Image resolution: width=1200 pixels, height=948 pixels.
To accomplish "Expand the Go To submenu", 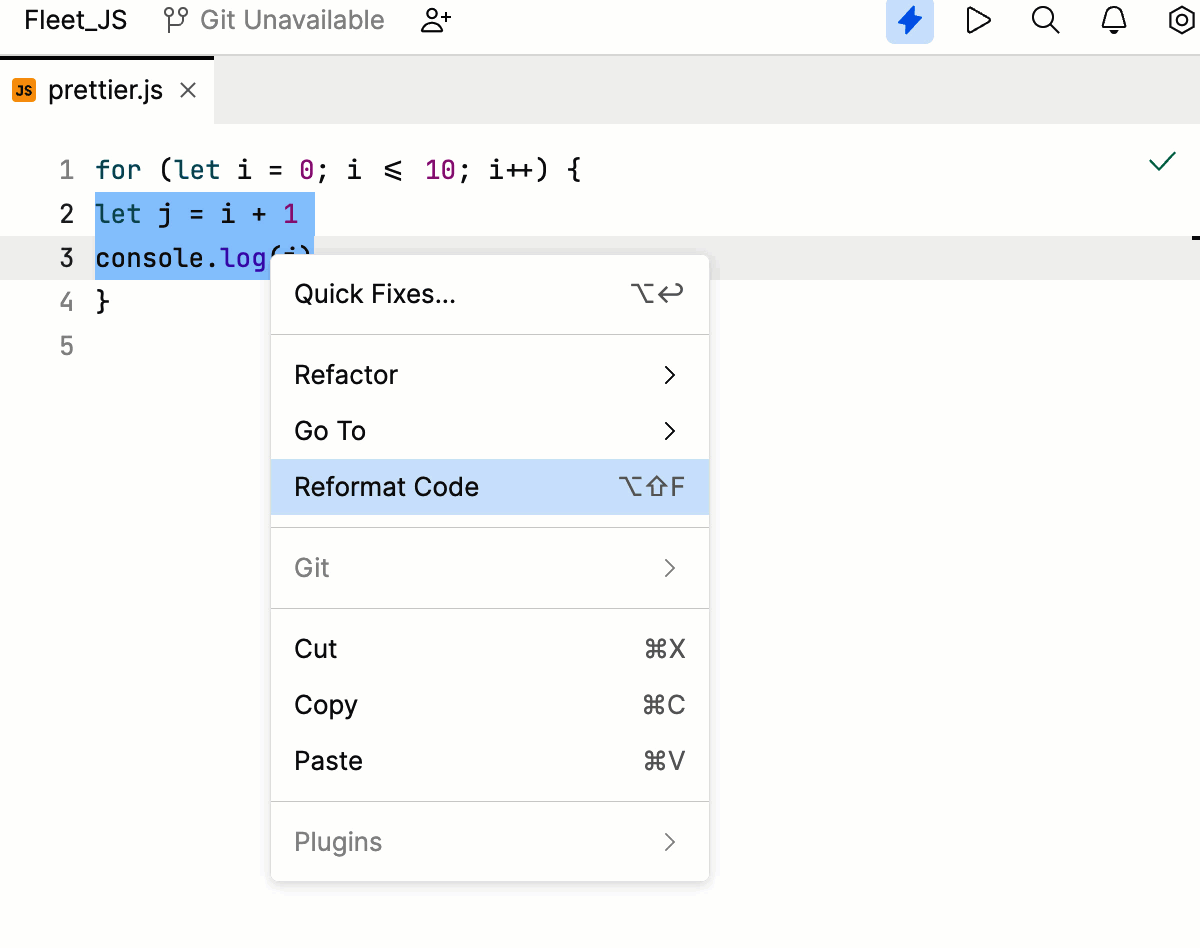I will (329, 431).
